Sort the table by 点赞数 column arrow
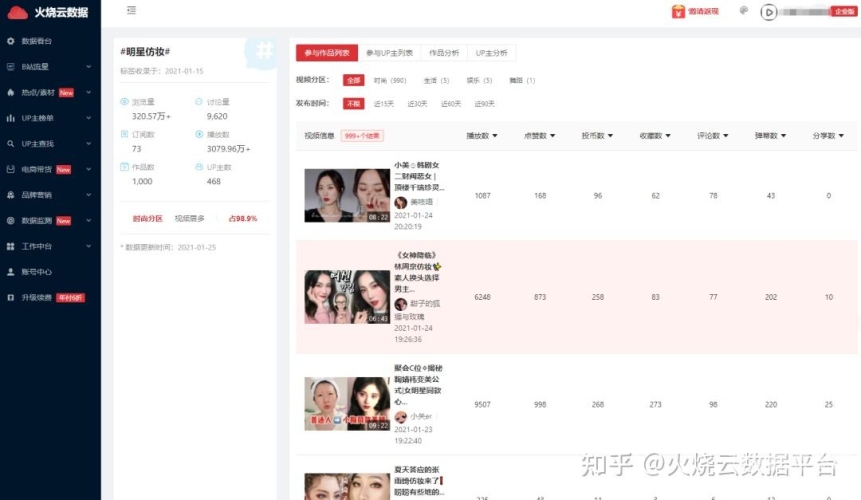861x500 pixels. pos(552,136)
